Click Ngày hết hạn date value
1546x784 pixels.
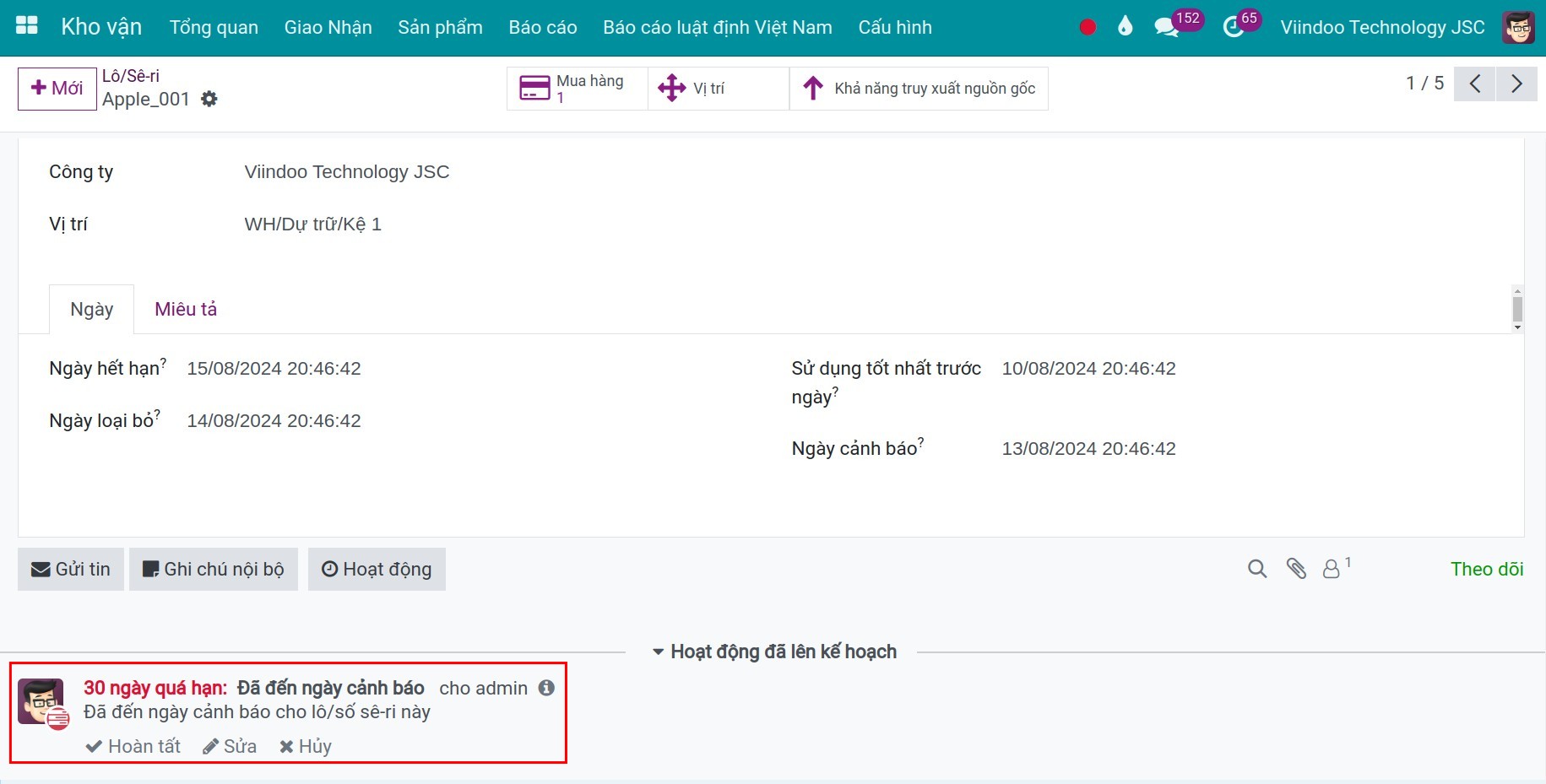[x=274, y=368]
